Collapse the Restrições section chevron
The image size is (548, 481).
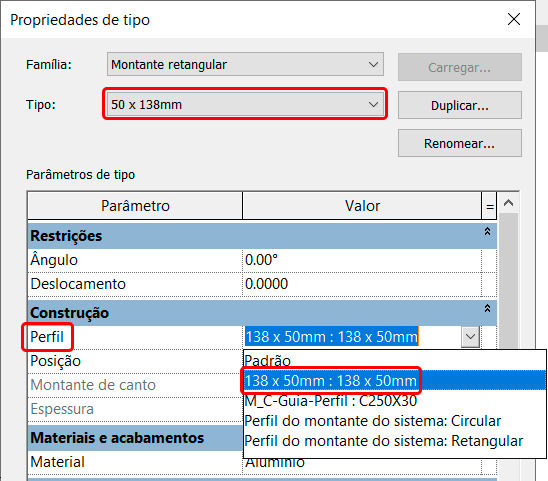(x=487, y=231)
